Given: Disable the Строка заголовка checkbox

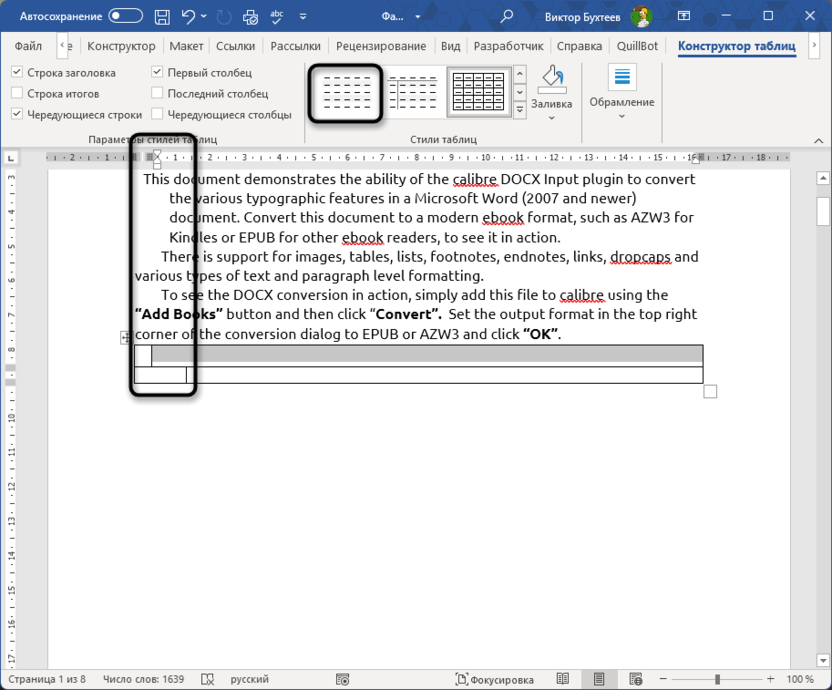Looking at the screenshot, I should 17,72.
